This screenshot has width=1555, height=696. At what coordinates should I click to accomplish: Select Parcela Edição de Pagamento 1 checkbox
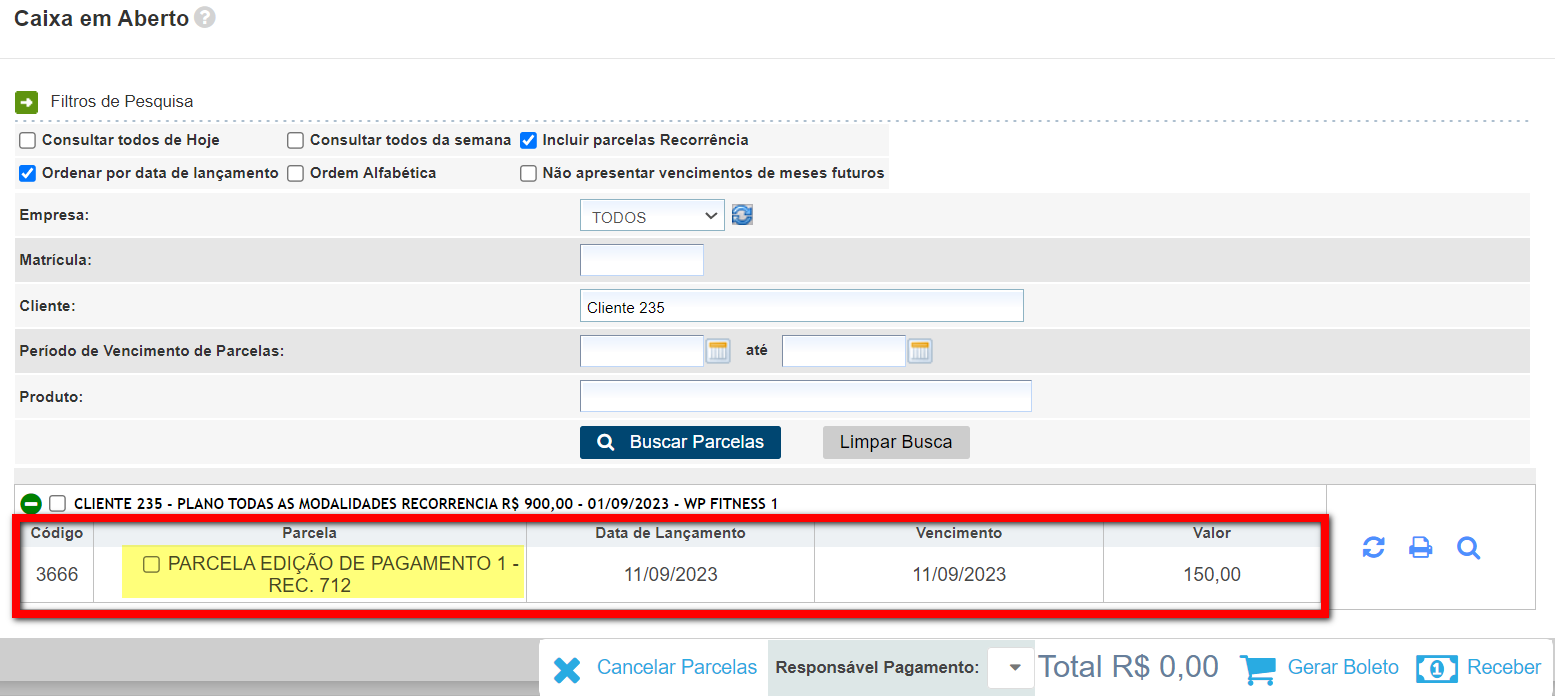tap(152, 565)
